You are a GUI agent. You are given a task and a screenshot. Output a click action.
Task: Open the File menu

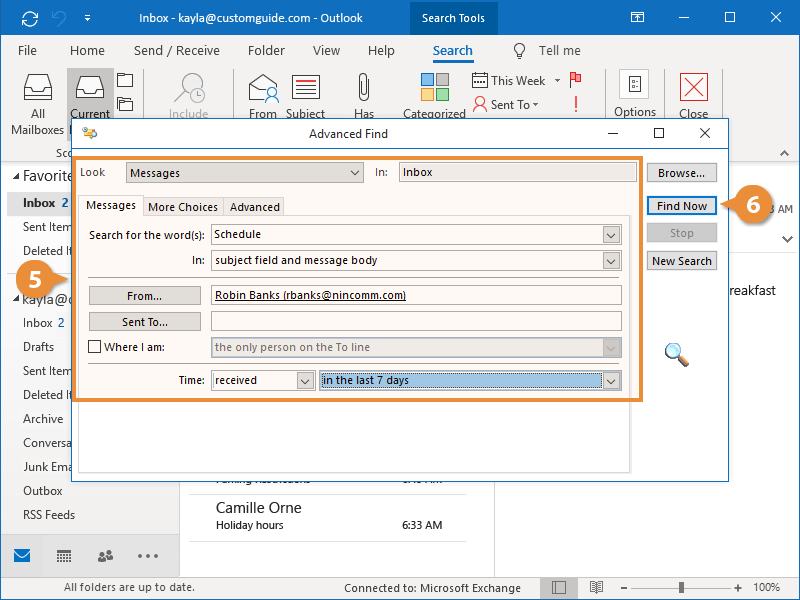click(27, 51)
